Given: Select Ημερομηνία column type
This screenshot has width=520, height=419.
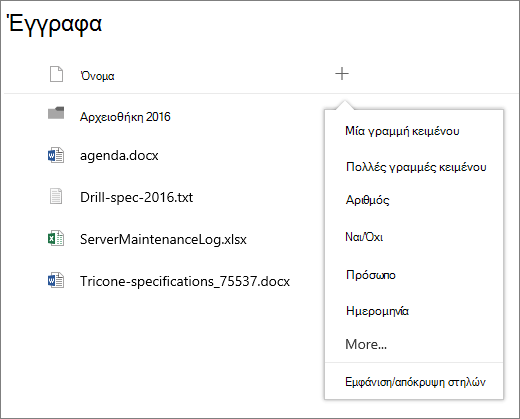Looking at the screenshot, I should pyautogui.click(x=377, y=311).
